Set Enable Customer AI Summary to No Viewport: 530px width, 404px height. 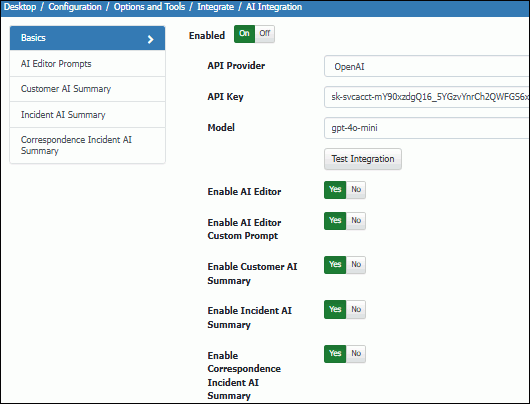pos(356,265)
